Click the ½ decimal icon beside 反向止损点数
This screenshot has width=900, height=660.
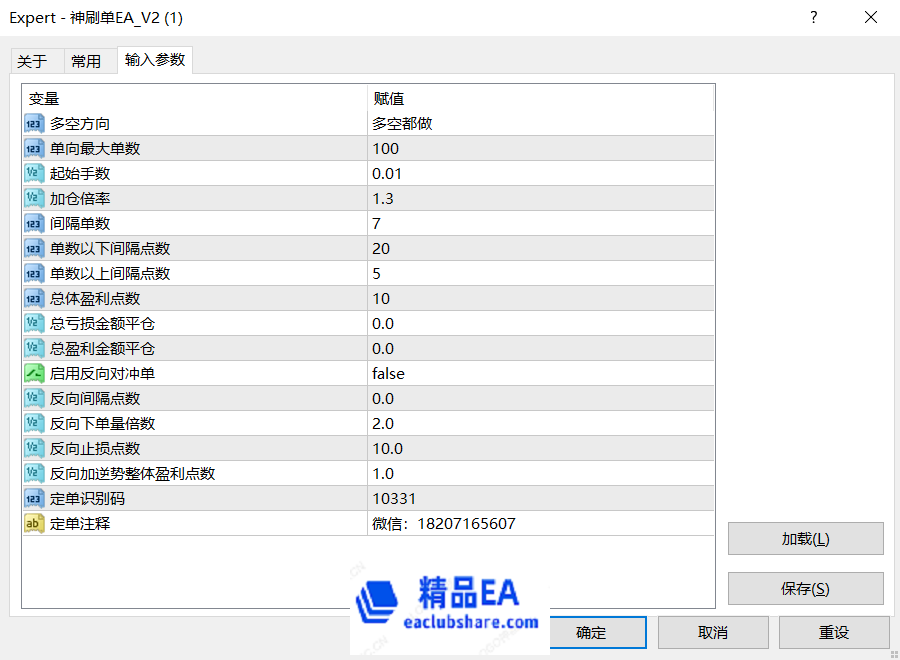[x=33, y=448]
